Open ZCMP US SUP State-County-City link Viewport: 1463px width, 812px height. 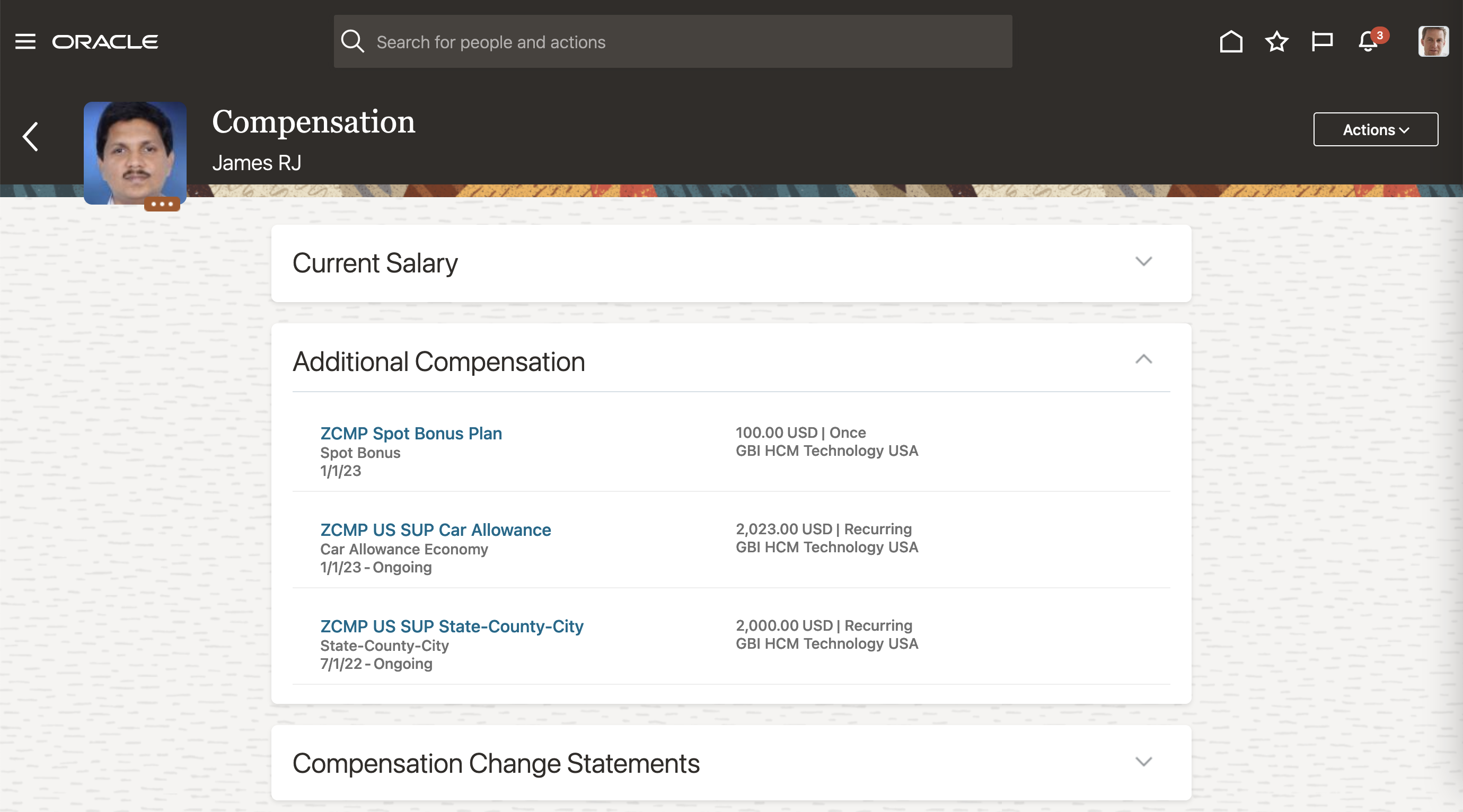tap(452, 626)
